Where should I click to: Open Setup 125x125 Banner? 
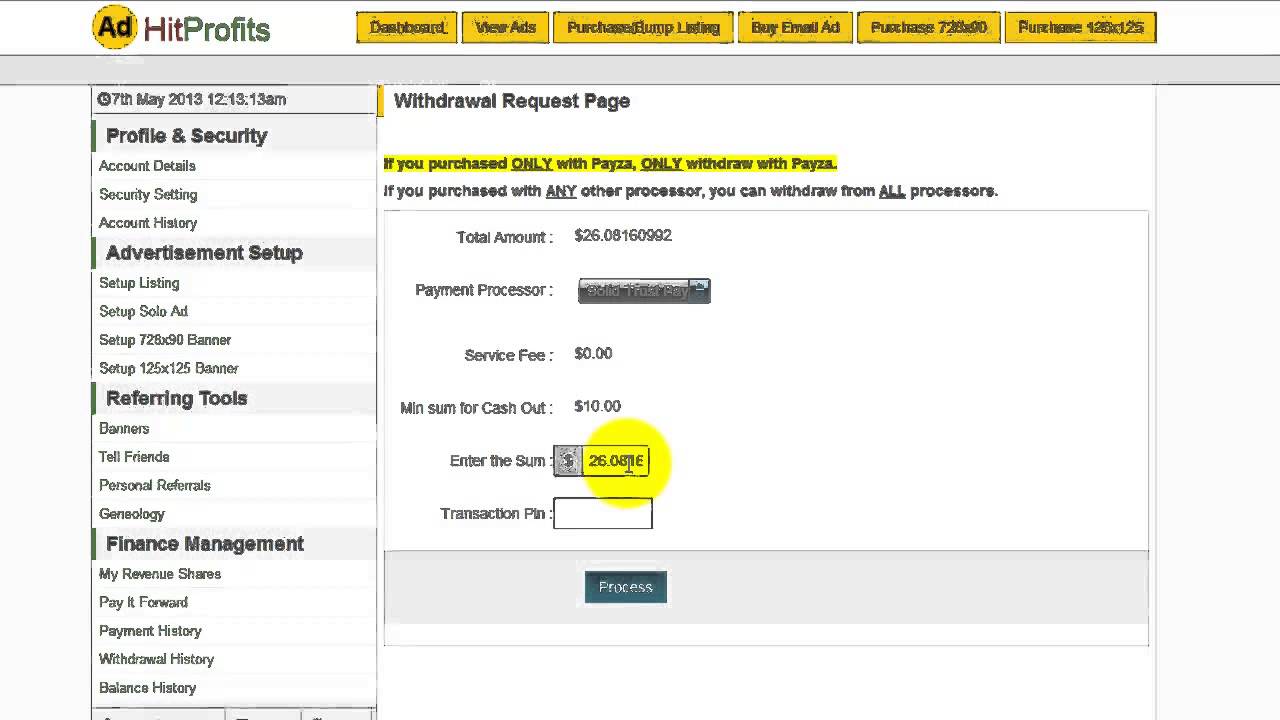click(x=168, y=368)
